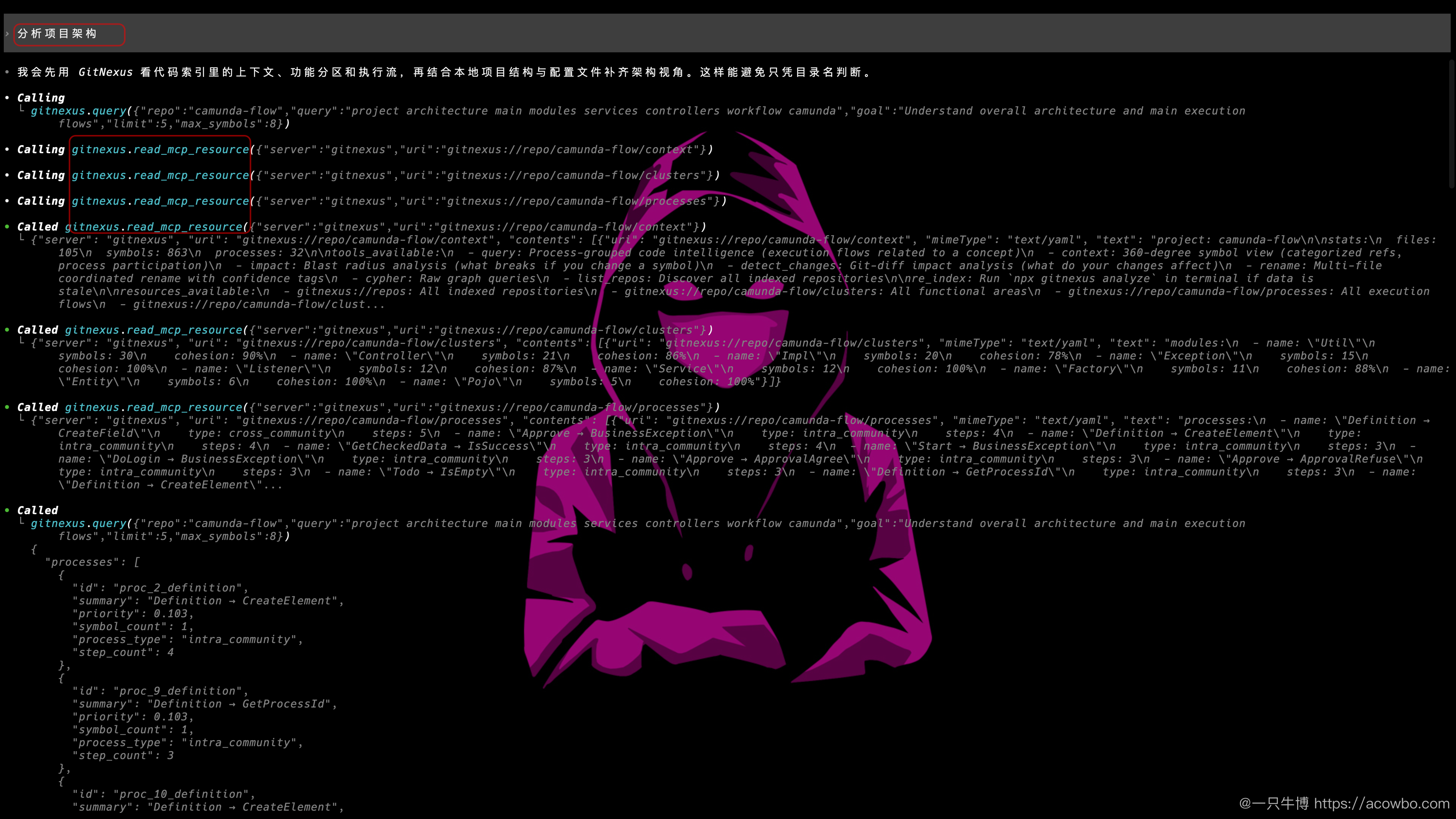Click the last "Called" label above gitnexus.query
Viewport: 1456px width, 819px height.
tap(37, 510)
